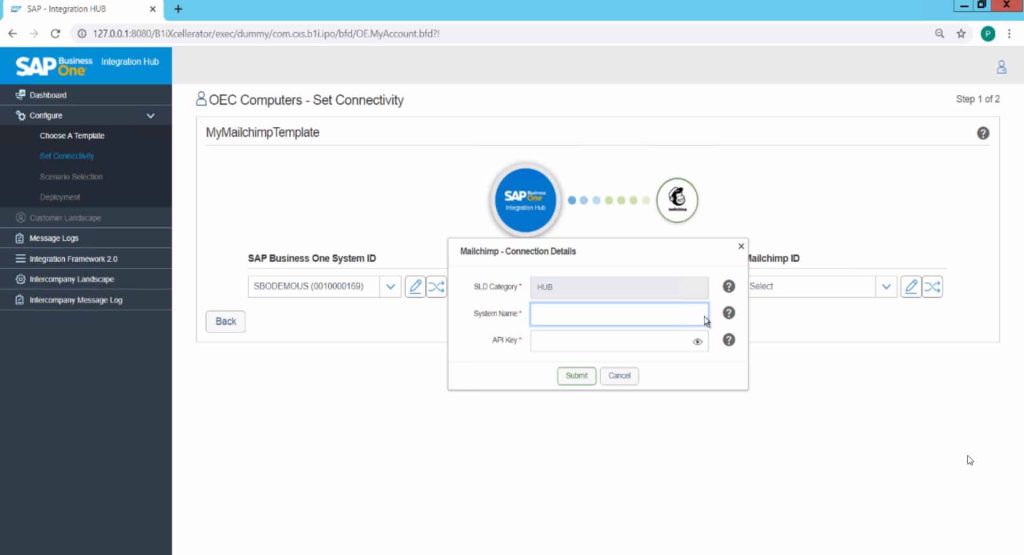Open the user profile icon at top right
Image resolution: width=1024 pixels, height=555 pixels.
tap(1001, 67)
